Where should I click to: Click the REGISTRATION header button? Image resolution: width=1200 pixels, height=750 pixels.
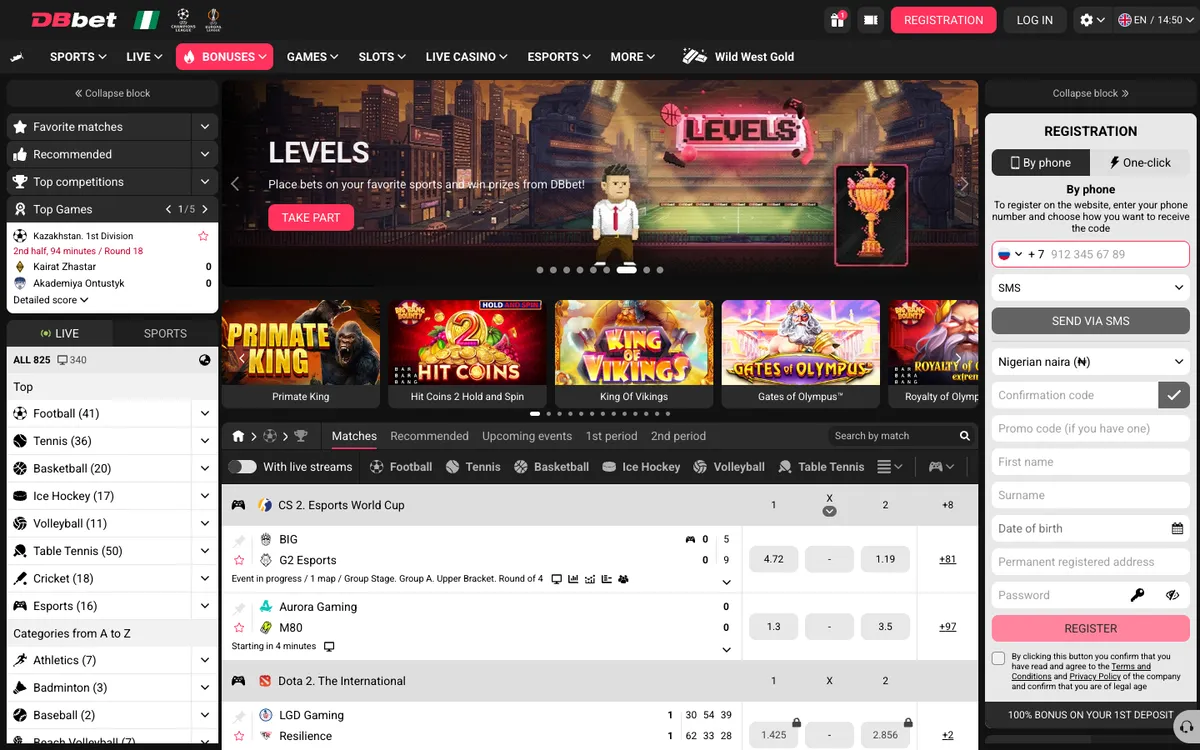[x=943, y=20]
